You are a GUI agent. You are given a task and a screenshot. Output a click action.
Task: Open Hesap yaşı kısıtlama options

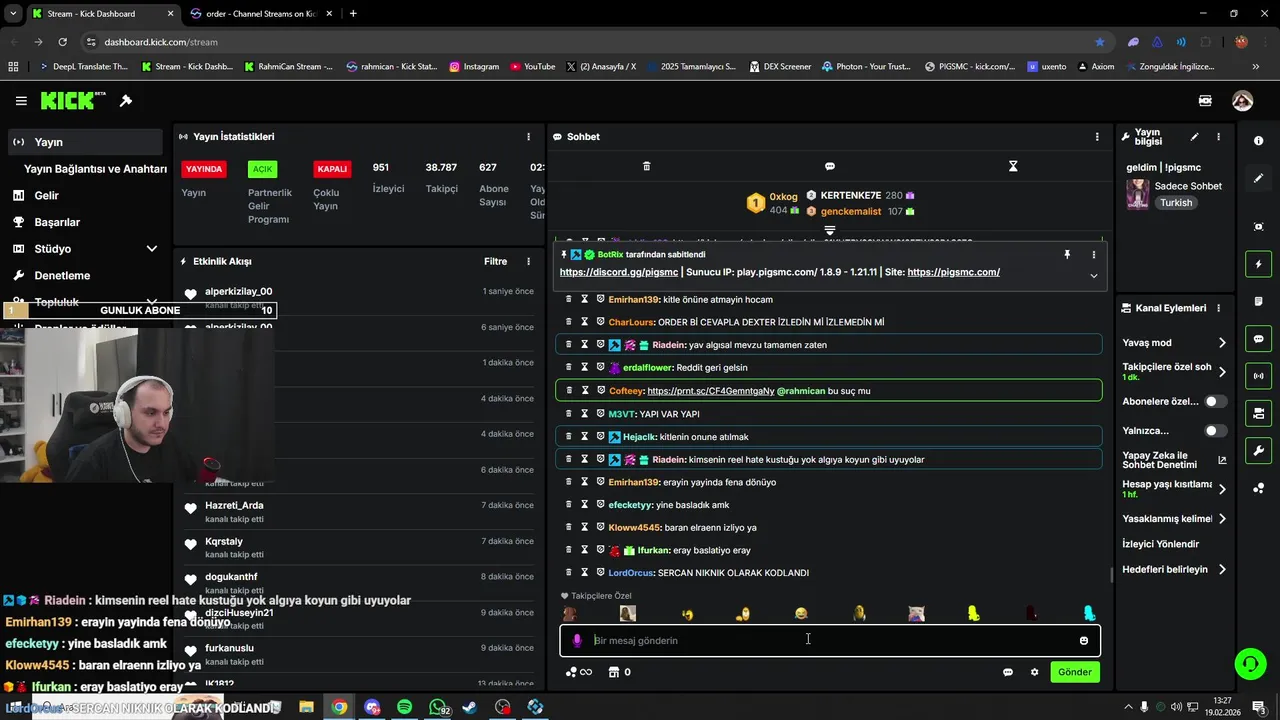(1174, 489)
